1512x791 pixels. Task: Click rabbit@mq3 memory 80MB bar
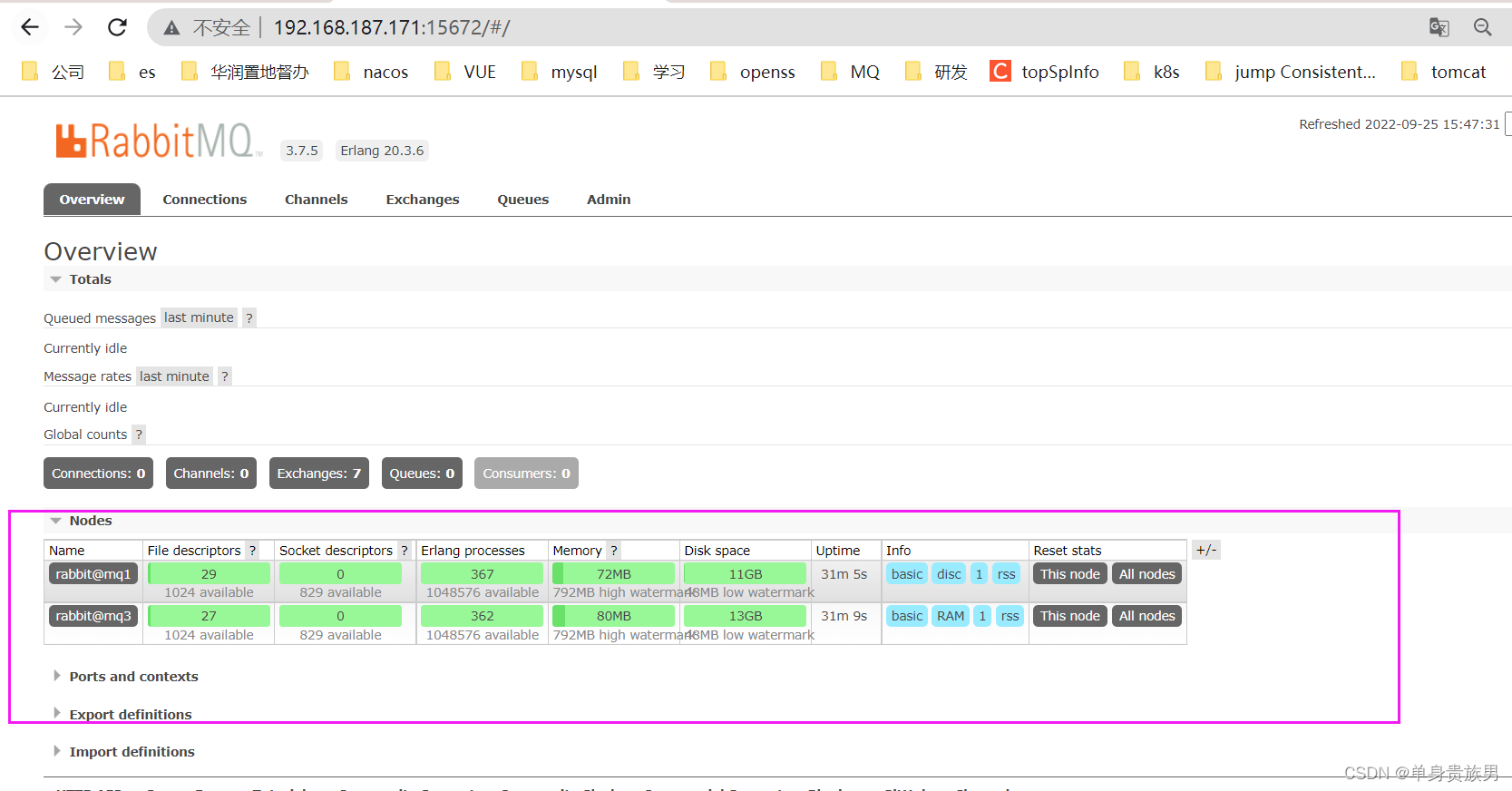(x=614, y=616)
